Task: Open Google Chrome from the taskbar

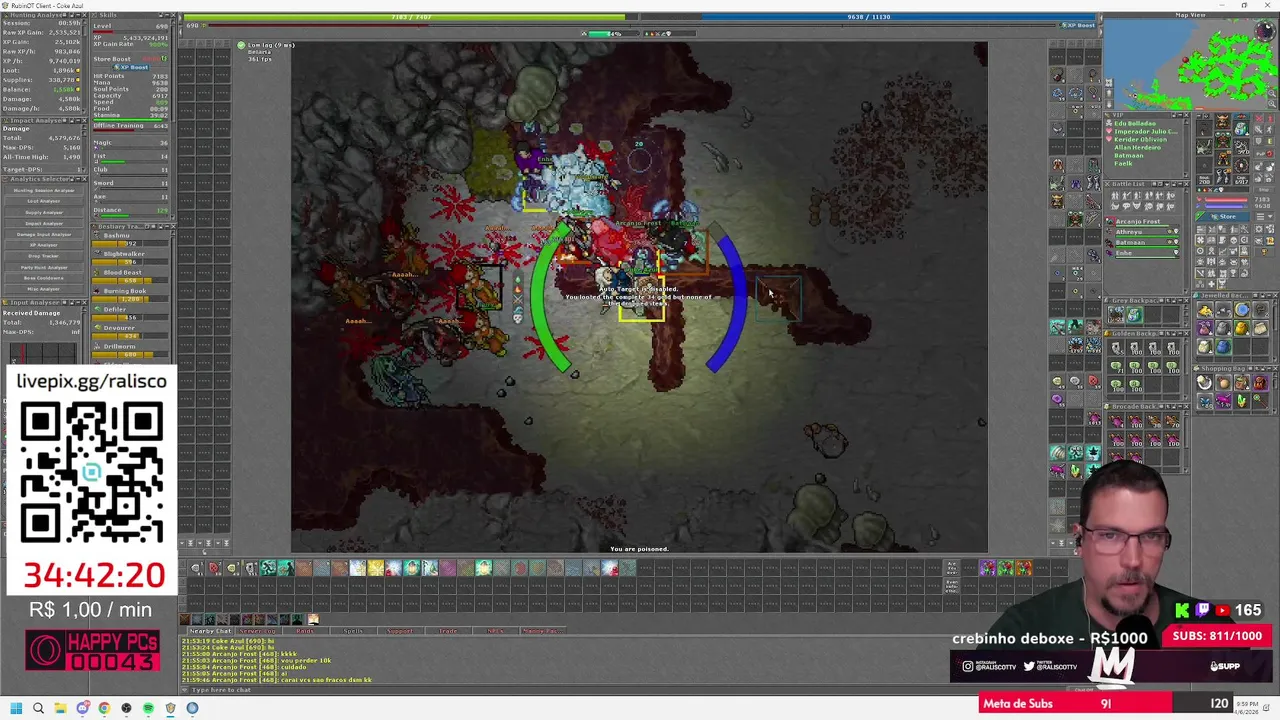Action: pos(104,708)
